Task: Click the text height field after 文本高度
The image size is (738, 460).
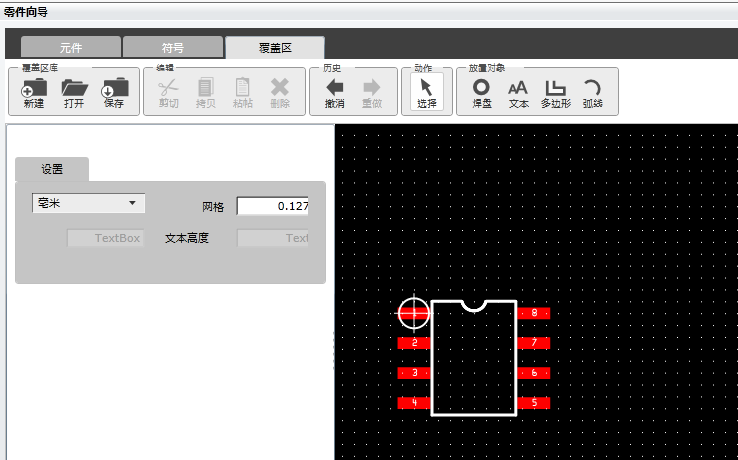Action: [273, 238]
